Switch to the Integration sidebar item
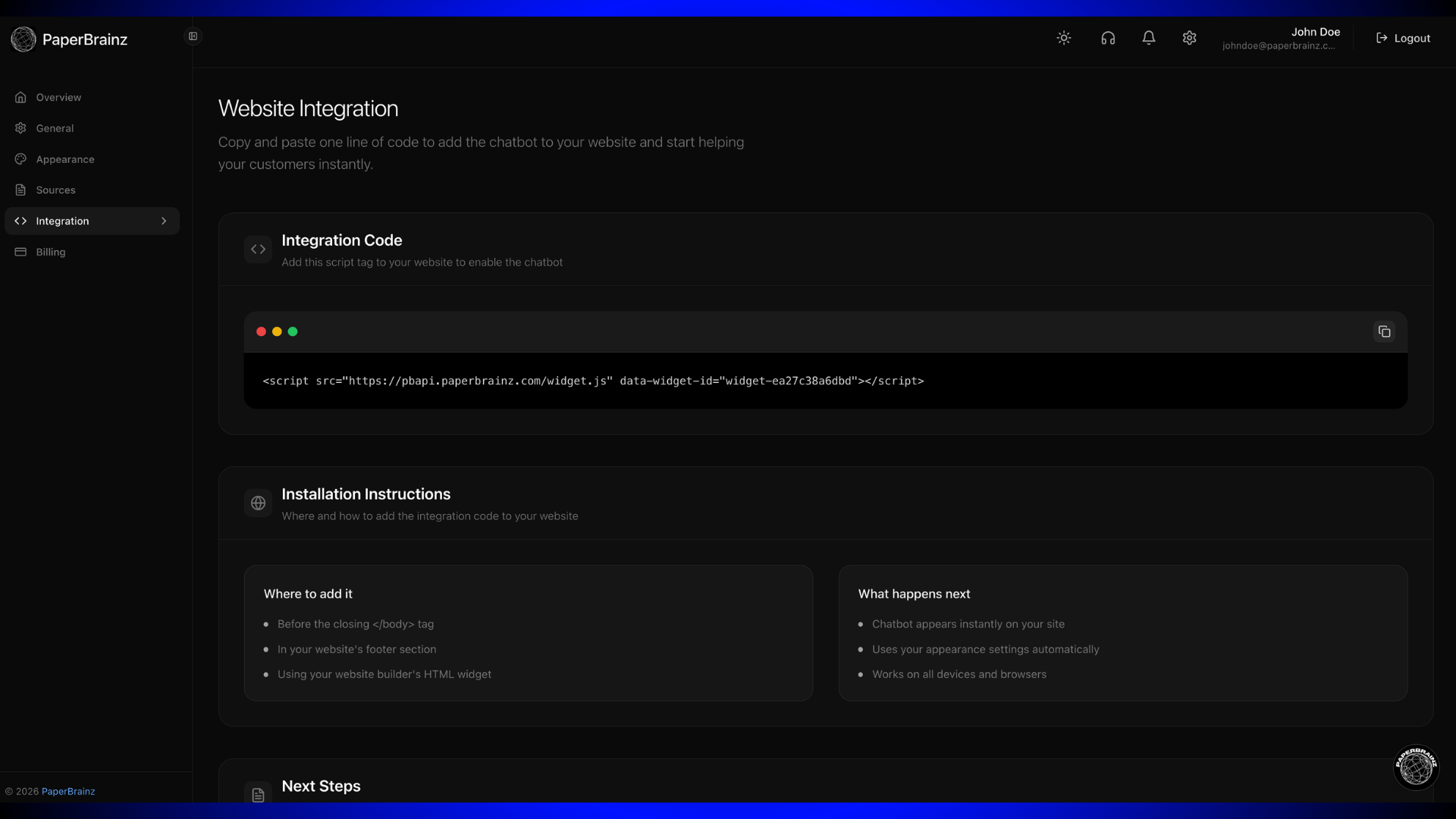The width and height of the screenshot is (1456, 819). point(62,221)
